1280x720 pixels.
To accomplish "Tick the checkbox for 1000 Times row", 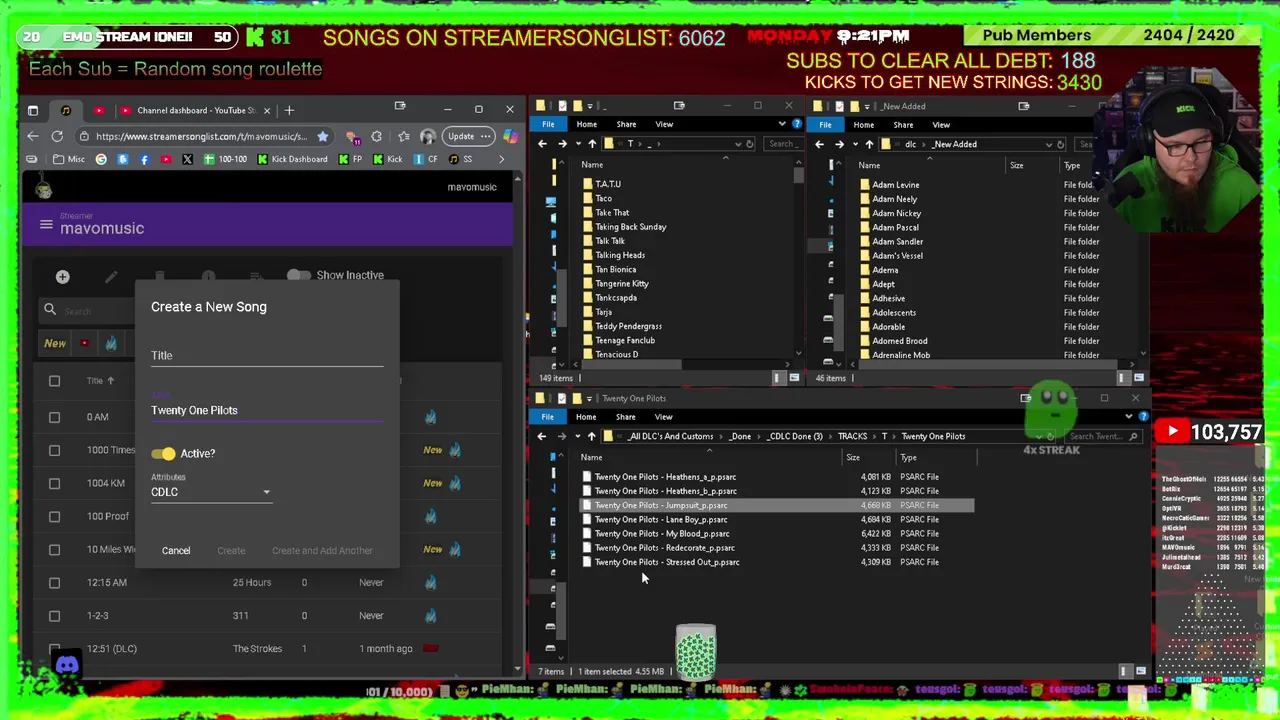I will pos(55,450).
